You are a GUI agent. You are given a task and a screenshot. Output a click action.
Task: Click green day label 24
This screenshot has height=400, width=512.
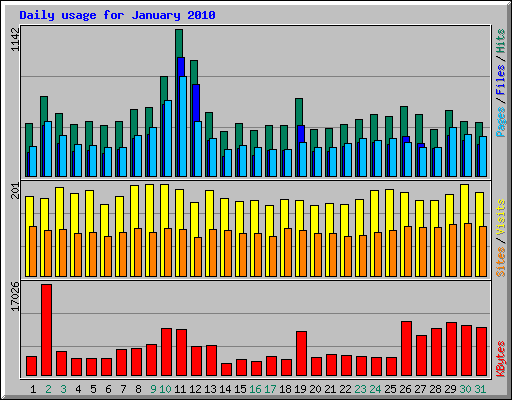click(375, 389)
